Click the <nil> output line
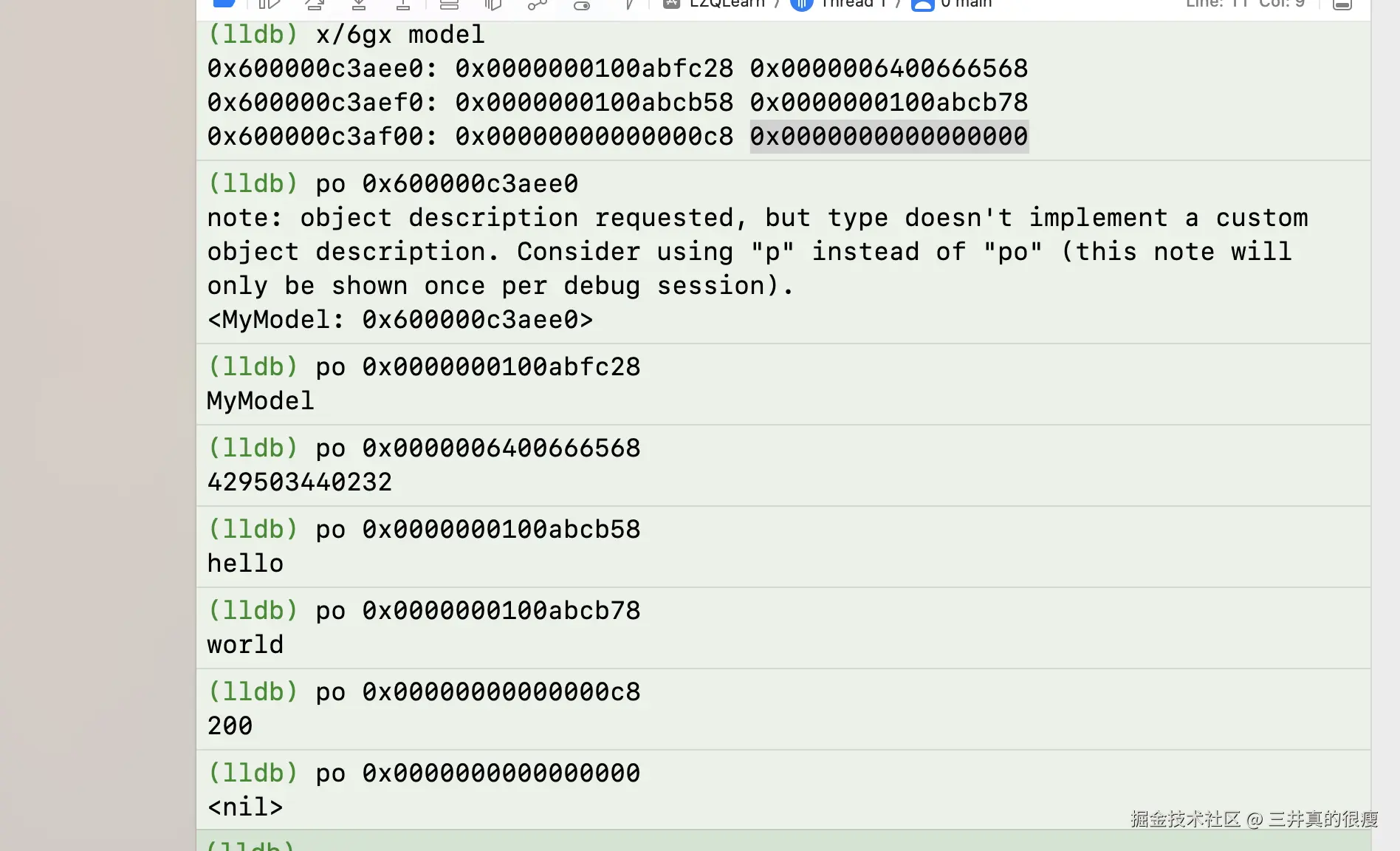1400x851 pixels. coord(245,807)
